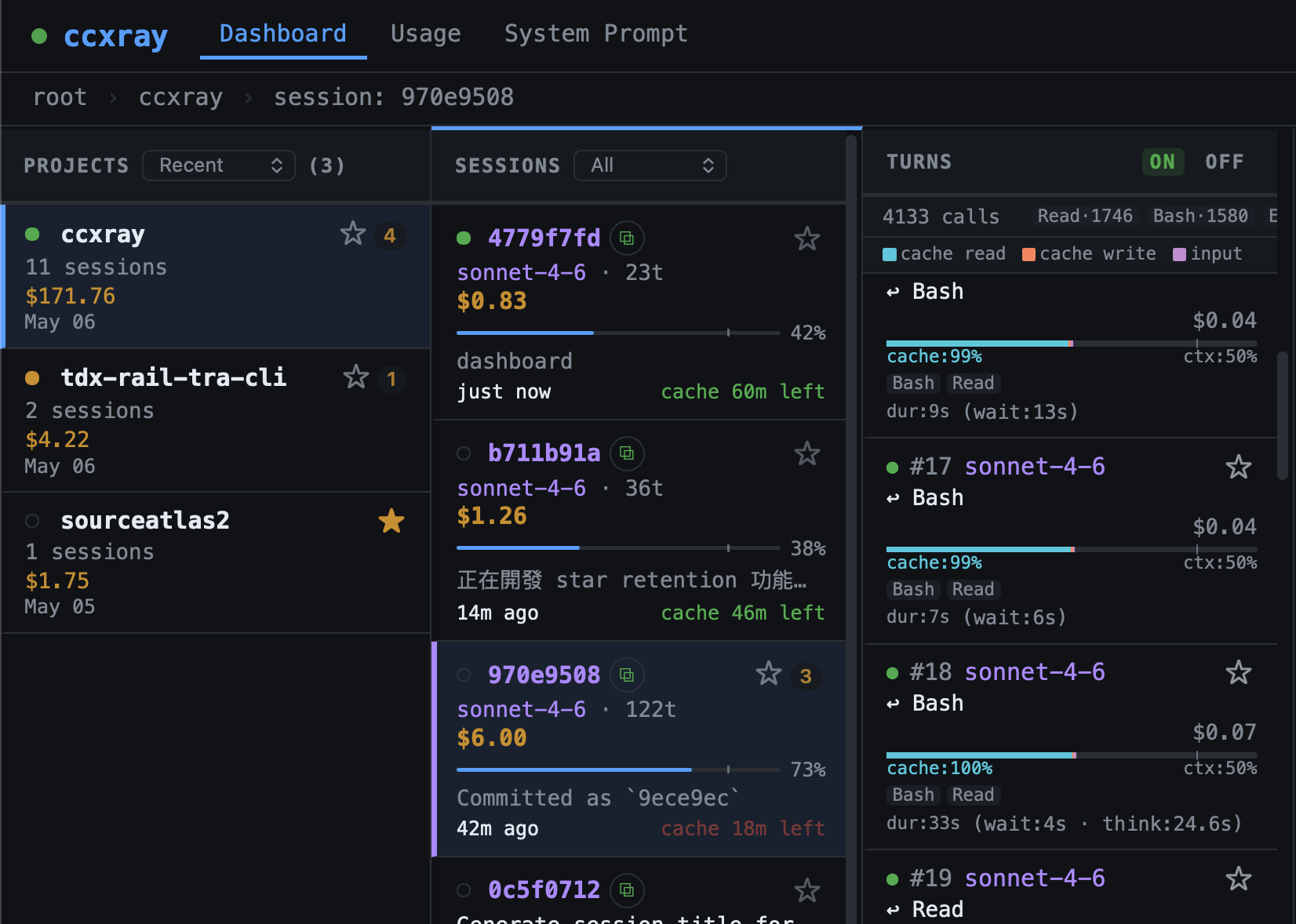
Task: Click context progress bar of session 4779f7fd
Action: pyautogui.click(x=618, y=333)
